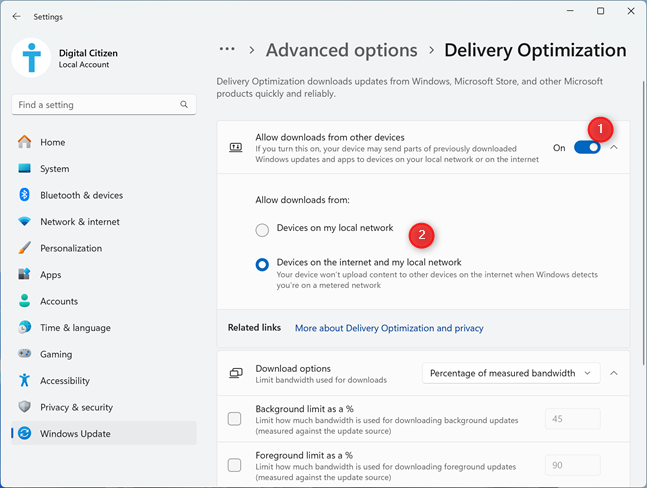
Task: Click the Accounts person icon
Action: point(24,301)
